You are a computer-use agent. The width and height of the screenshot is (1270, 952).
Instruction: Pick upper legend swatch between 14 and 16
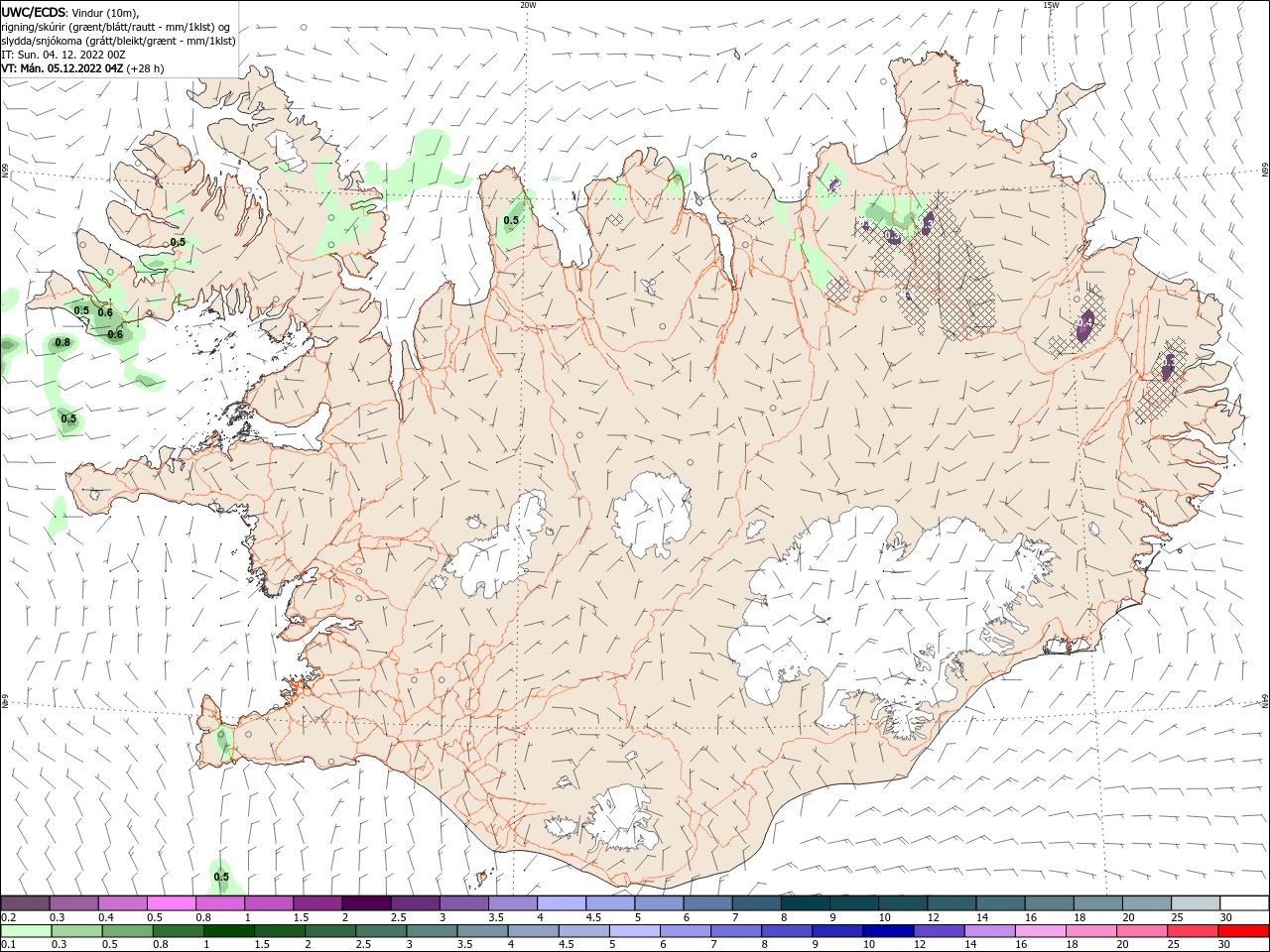pyautogui.click(x=1001, y=903)
